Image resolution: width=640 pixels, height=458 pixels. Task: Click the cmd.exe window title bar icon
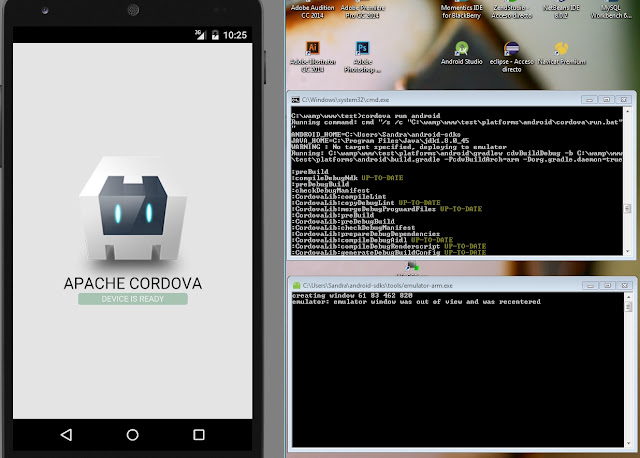coord(296,100)
